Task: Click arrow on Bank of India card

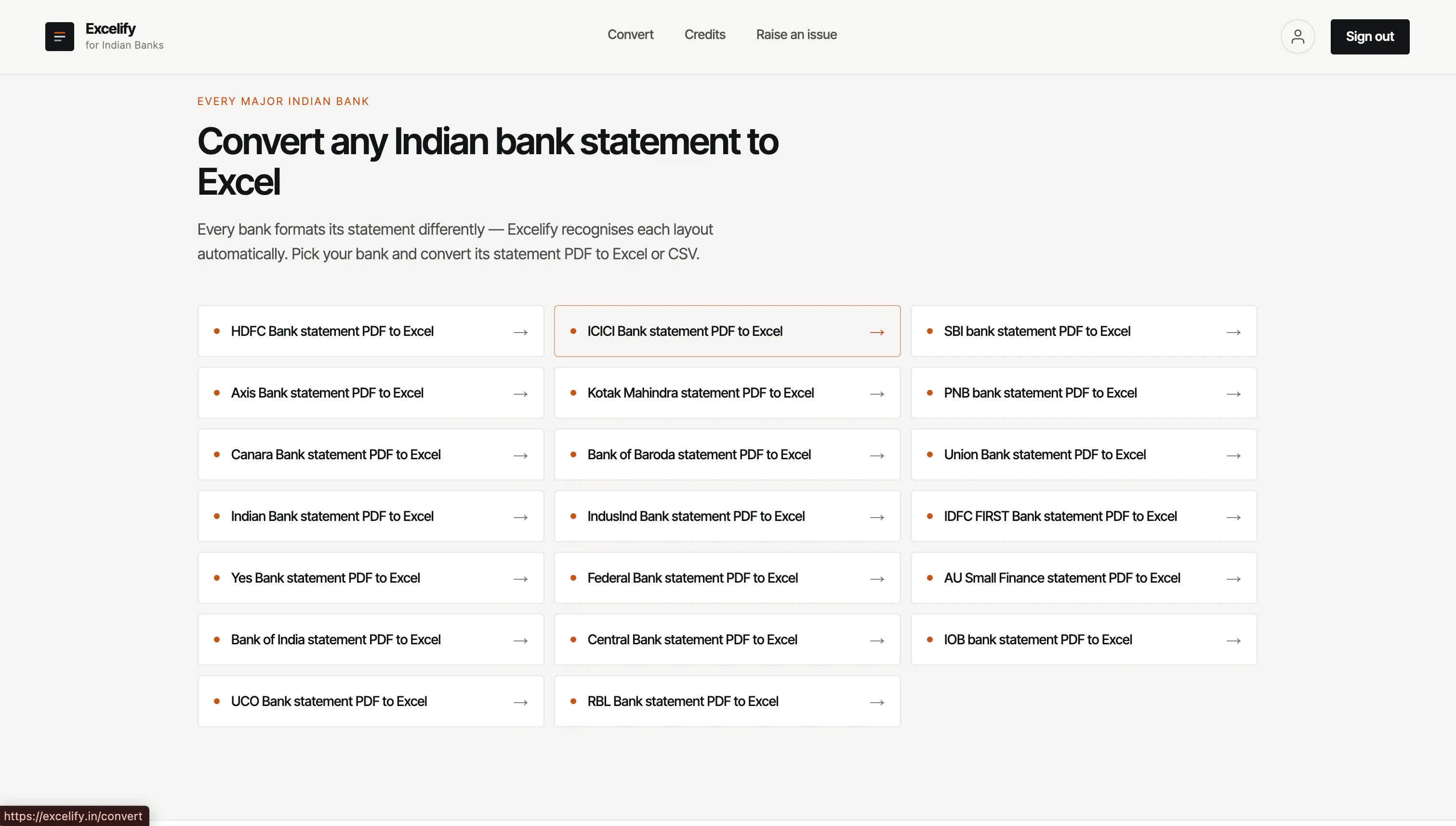Action: [521, 640]
